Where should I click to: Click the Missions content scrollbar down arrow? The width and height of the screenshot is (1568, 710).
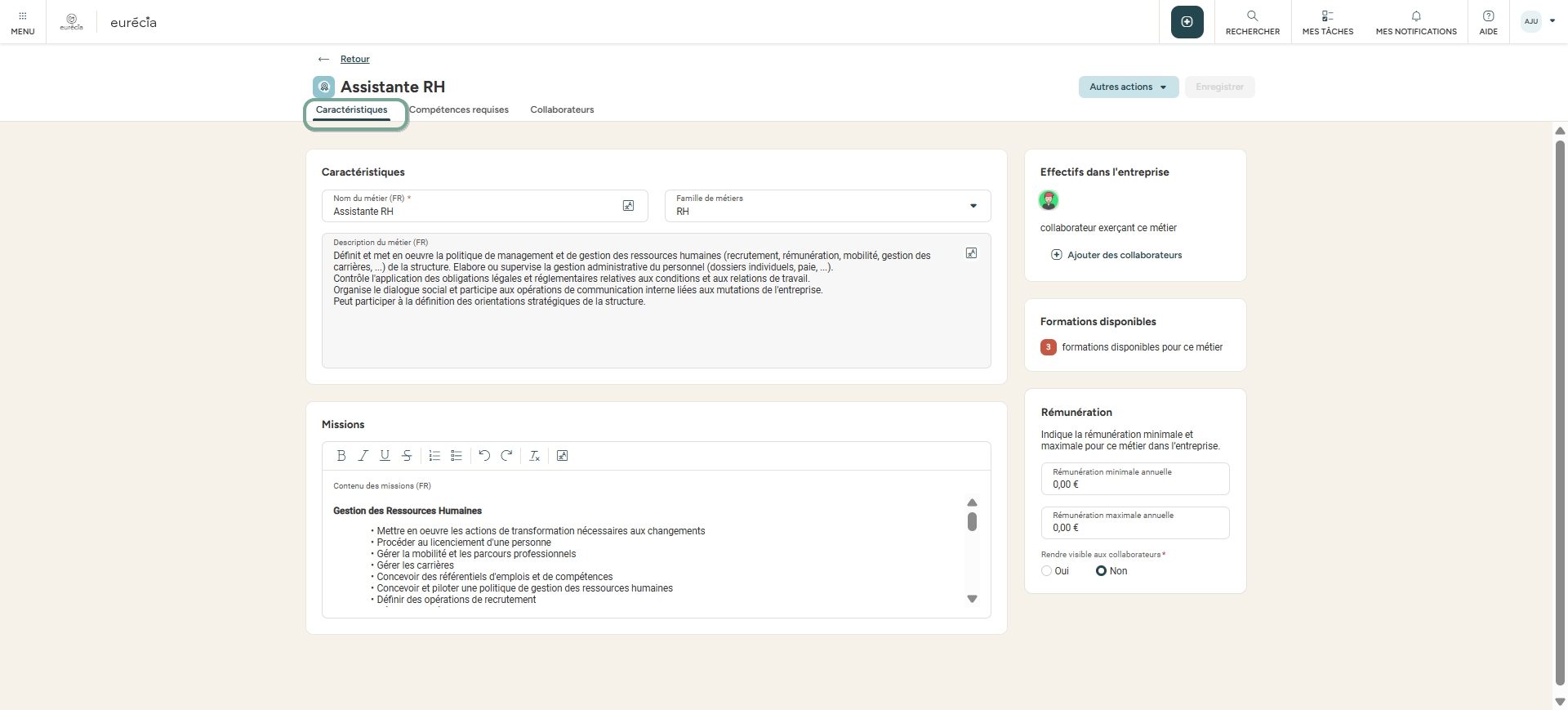(x=972, y=599)
